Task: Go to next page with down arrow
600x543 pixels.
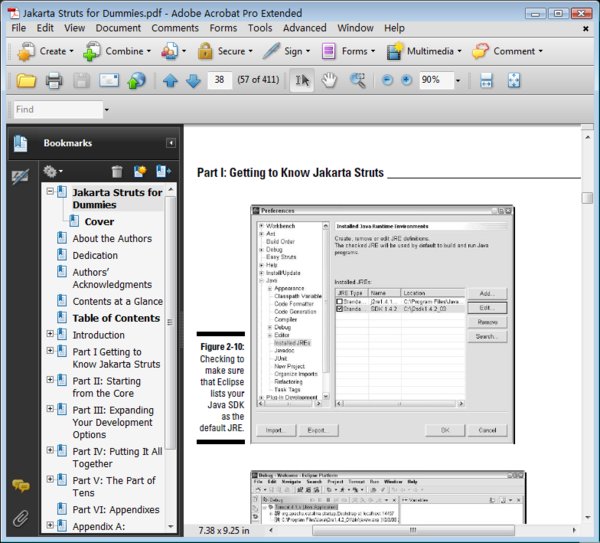Action: (193, 81)
